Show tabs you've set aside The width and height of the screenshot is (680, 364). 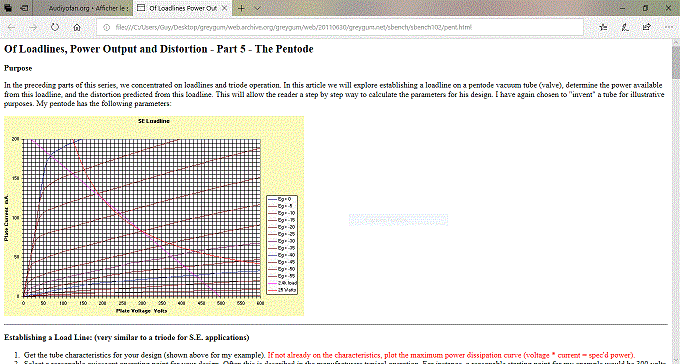coord(8,8)
